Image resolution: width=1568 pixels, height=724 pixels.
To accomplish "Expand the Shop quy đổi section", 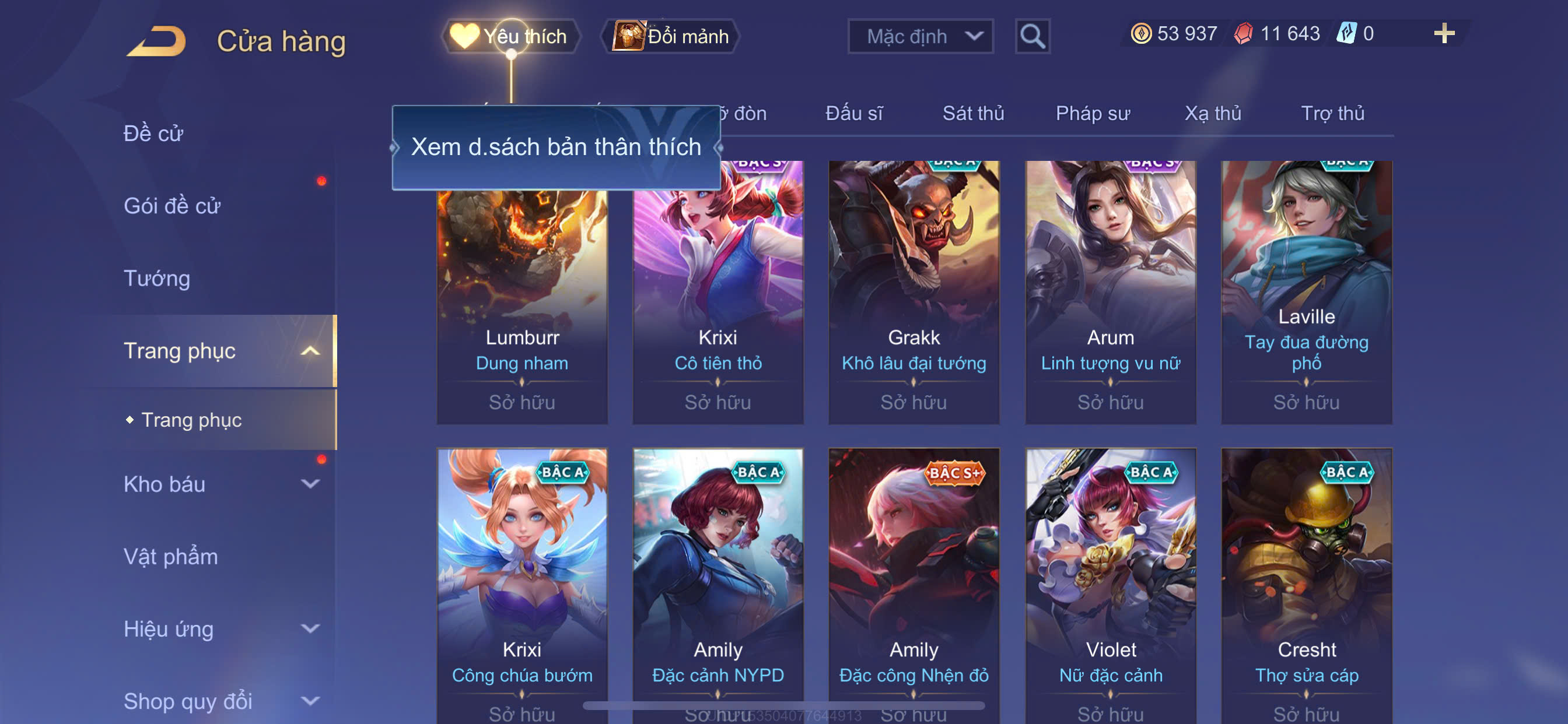I will [310, 701].
